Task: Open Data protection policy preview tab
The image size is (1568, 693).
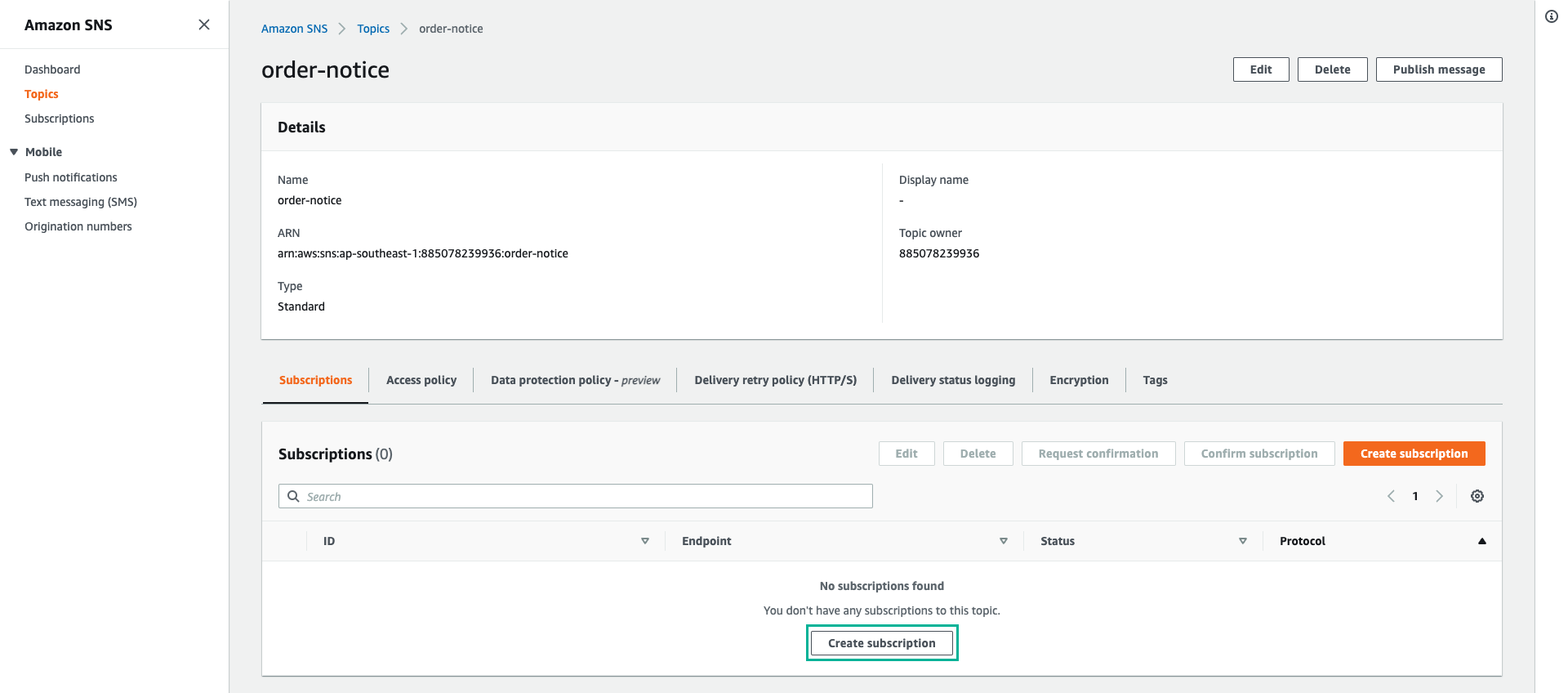Action: pyautogui.click(x=575, y=380)
